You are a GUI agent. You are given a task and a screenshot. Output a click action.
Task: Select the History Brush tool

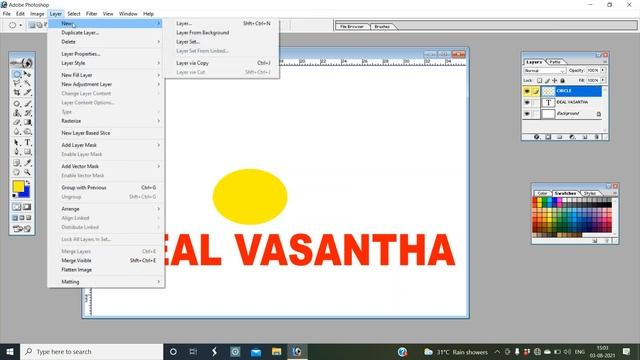tap(27, 113)
